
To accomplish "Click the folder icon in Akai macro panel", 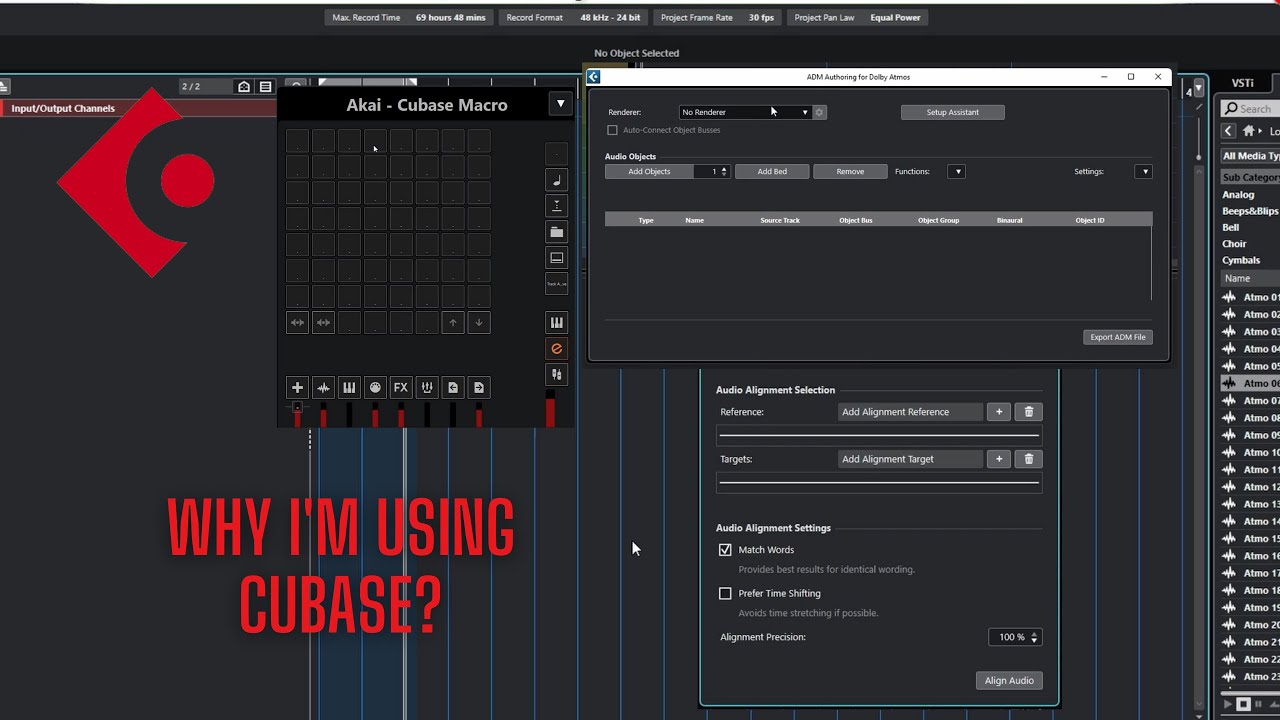I will pyautogui.click(x=557, y=232).
